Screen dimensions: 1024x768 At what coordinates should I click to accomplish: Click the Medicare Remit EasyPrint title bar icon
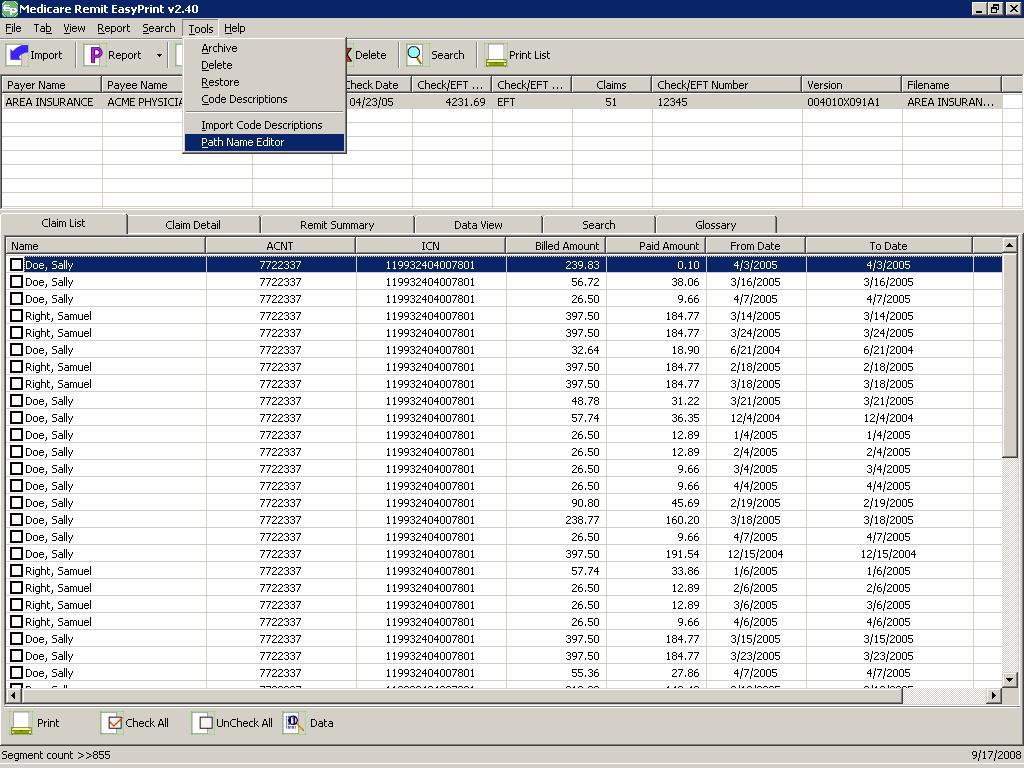click(x=8, y=8)
